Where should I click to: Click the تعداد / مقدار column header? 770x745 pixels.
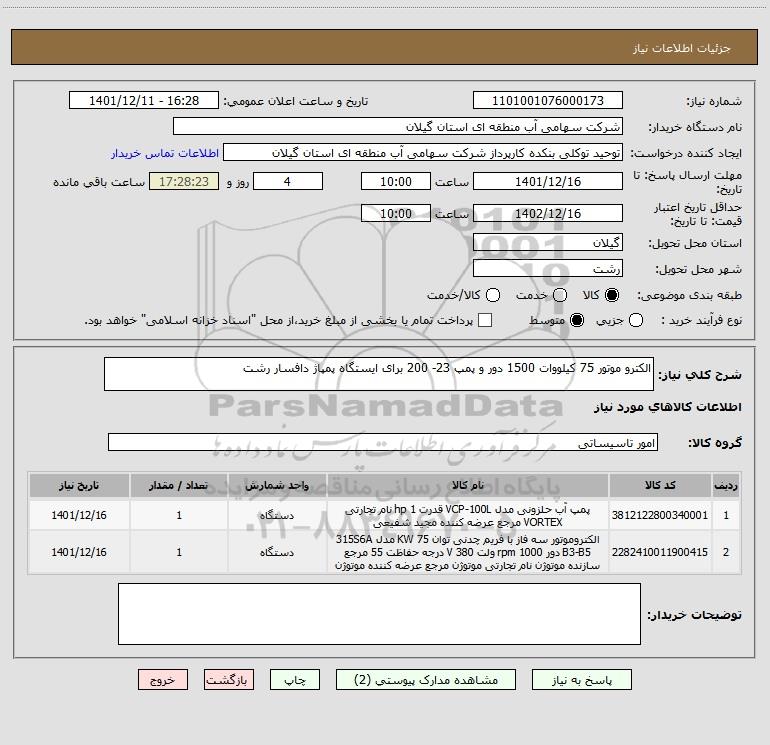tap(179, 485)
